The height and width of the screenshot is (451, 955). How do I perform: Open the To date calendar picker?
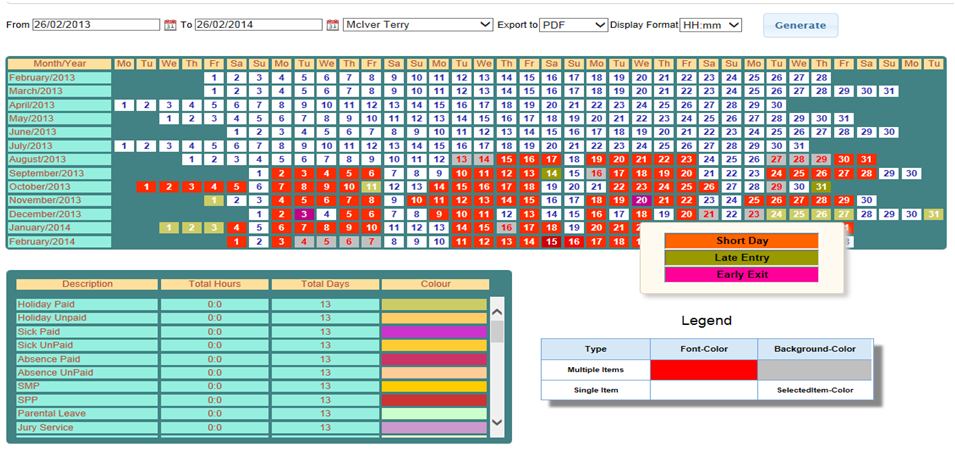pos(333,25)
